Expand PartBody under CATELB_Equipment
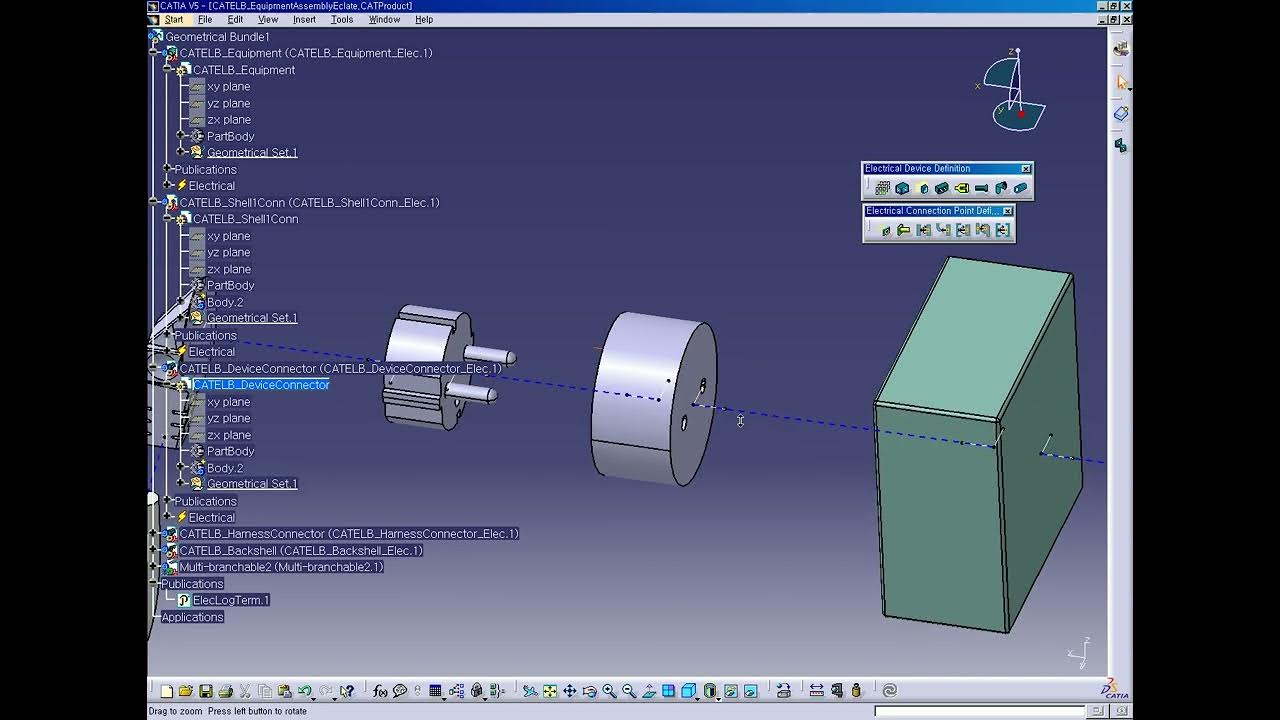This screenshot has height=720, width=1280. pyautogui.click(x=181, y=136)
